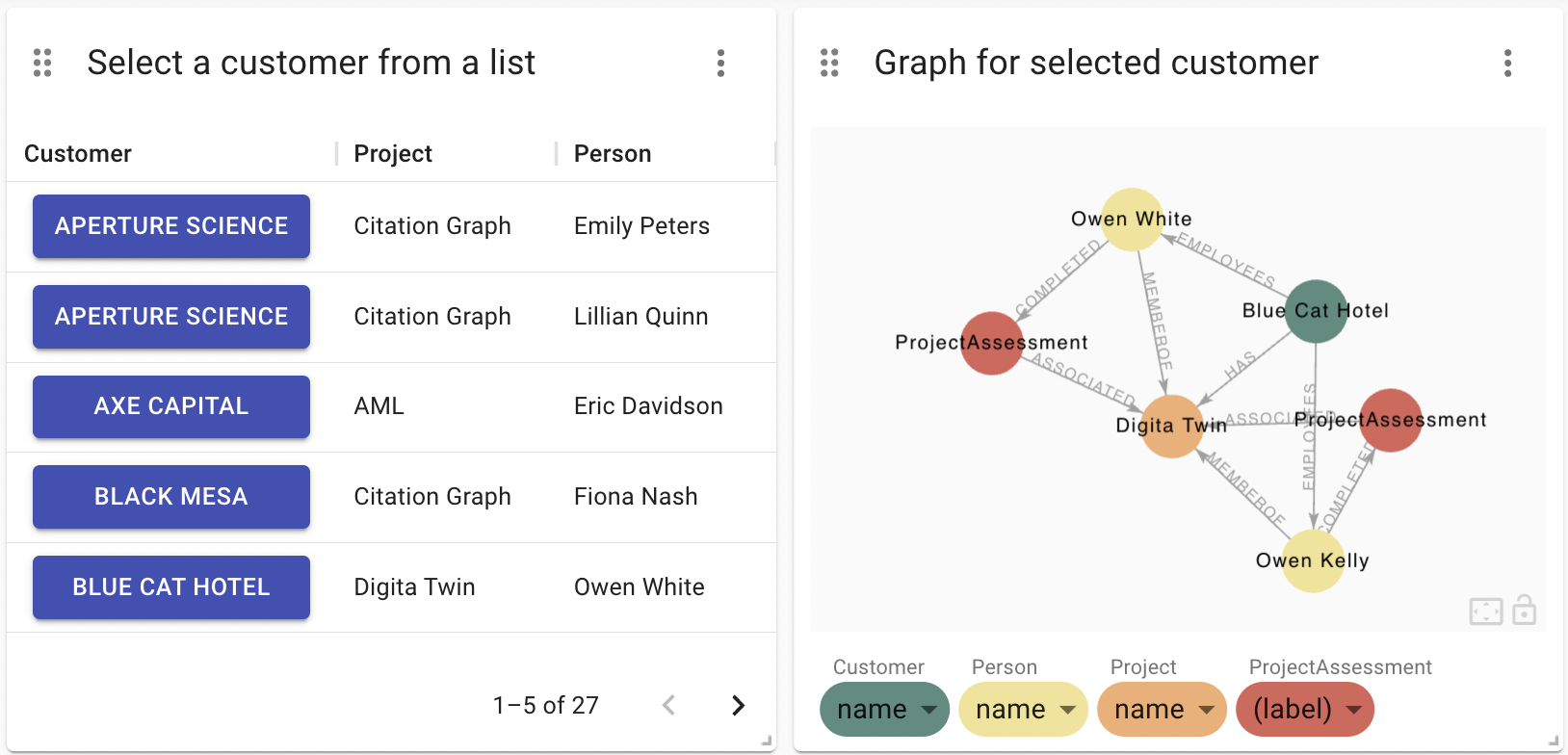Open the Person name property dropdown

point(1023,710)
